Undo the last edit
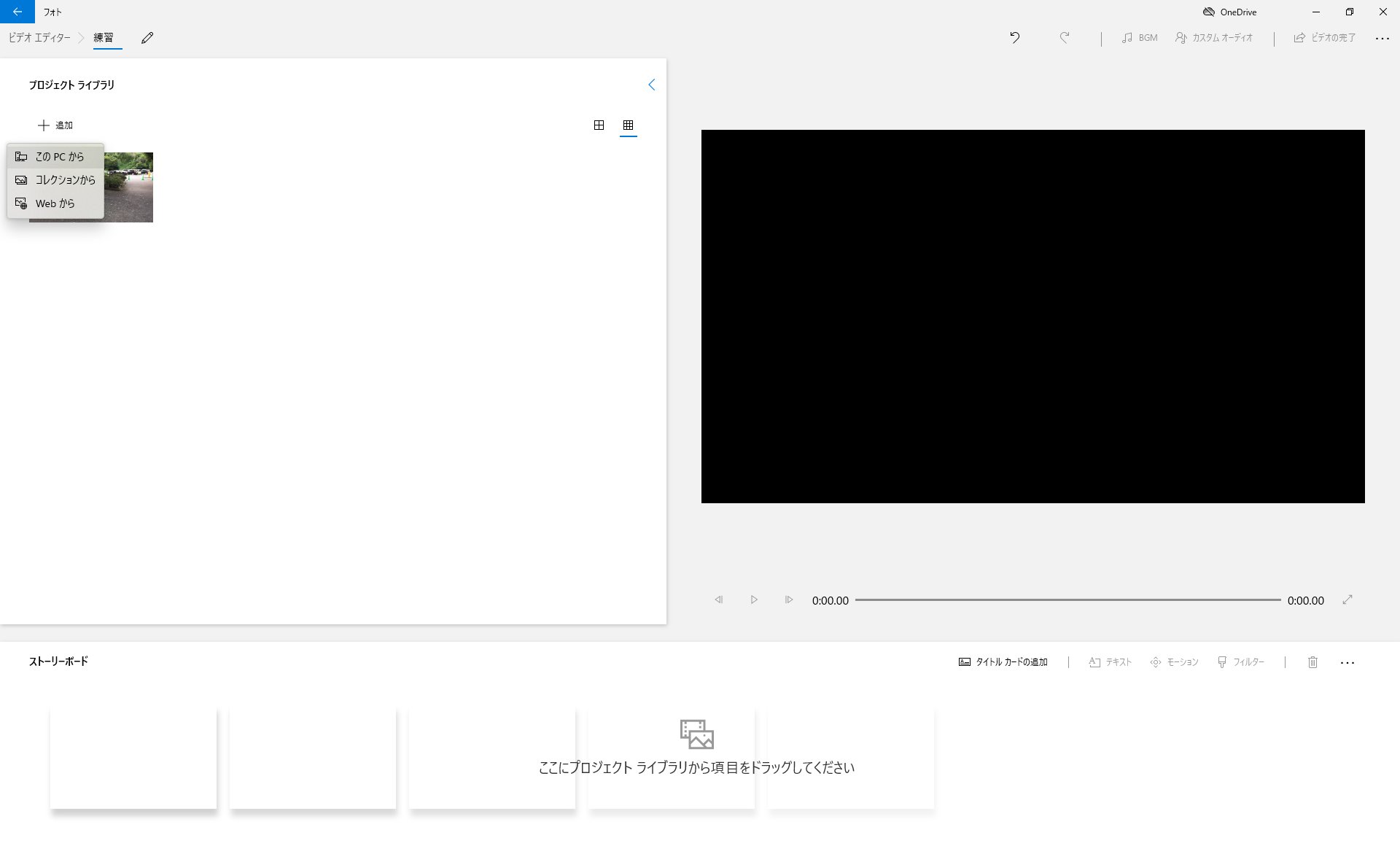 (1014, 38)
